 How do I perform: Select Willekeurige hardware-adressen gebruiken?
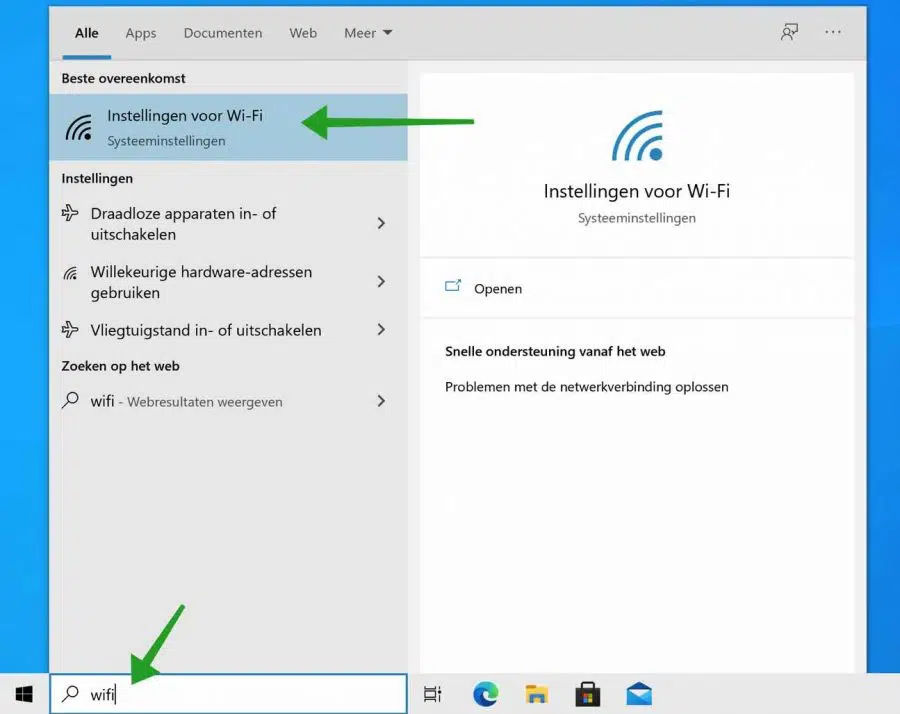click(228, 282)
